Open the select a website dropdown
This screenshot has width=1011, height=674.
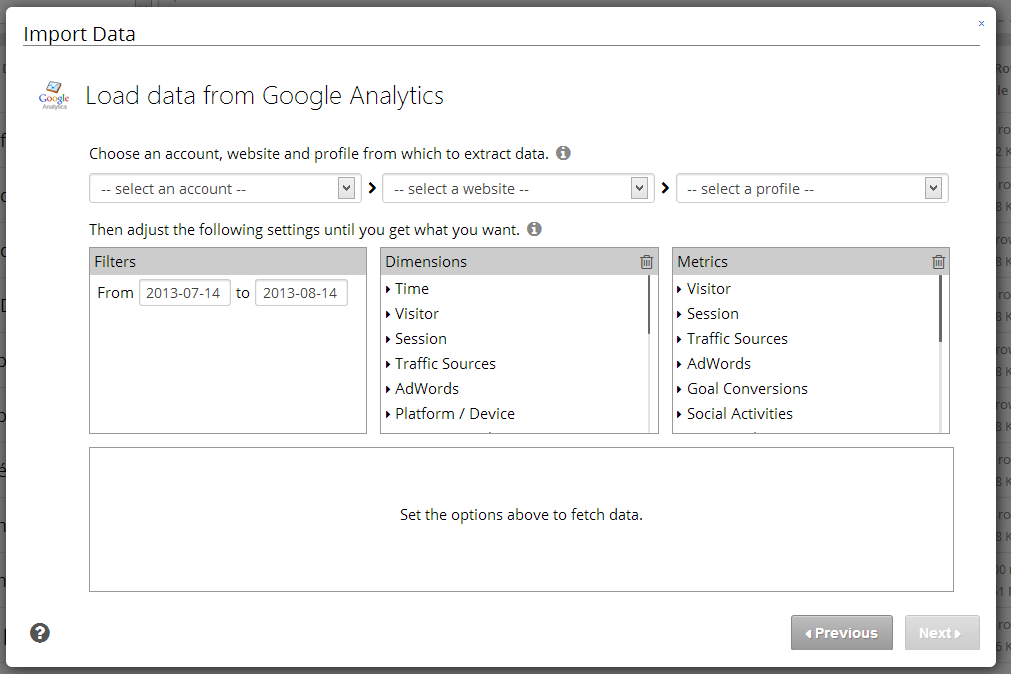pos(518,188)
